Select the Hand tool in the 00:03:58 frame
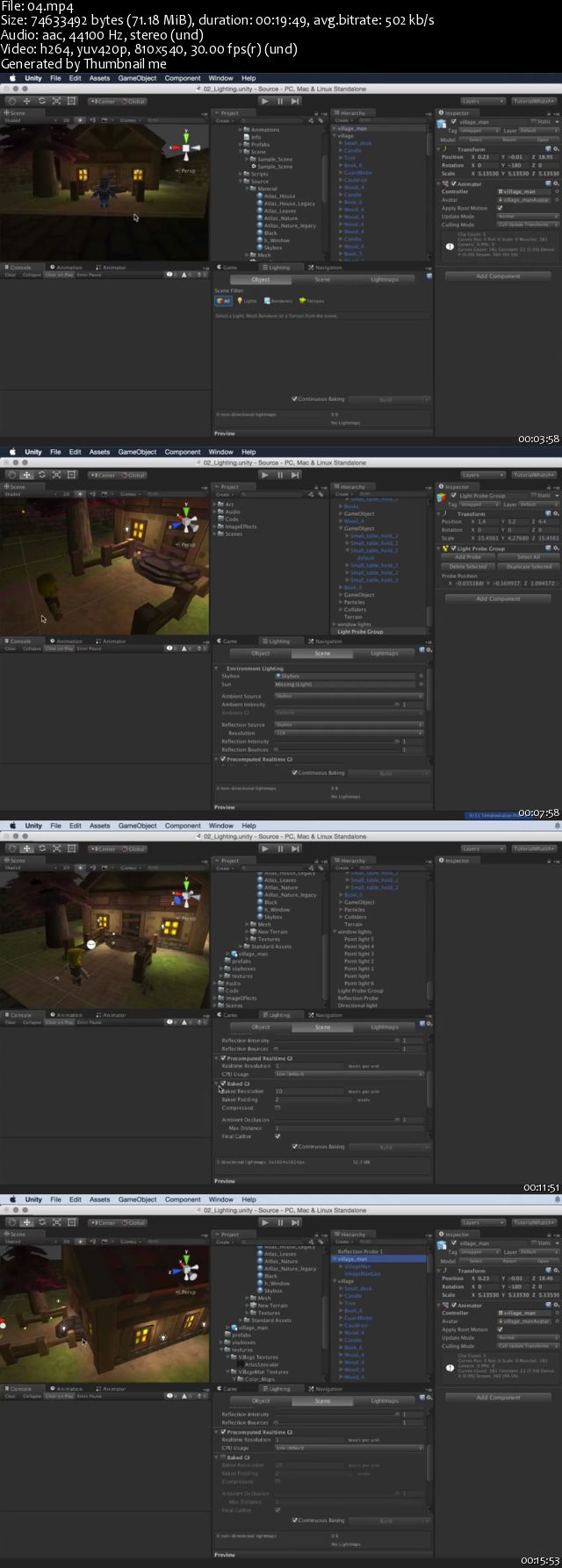This screenshot has height=1568, width=562. (x=11, y=101)
